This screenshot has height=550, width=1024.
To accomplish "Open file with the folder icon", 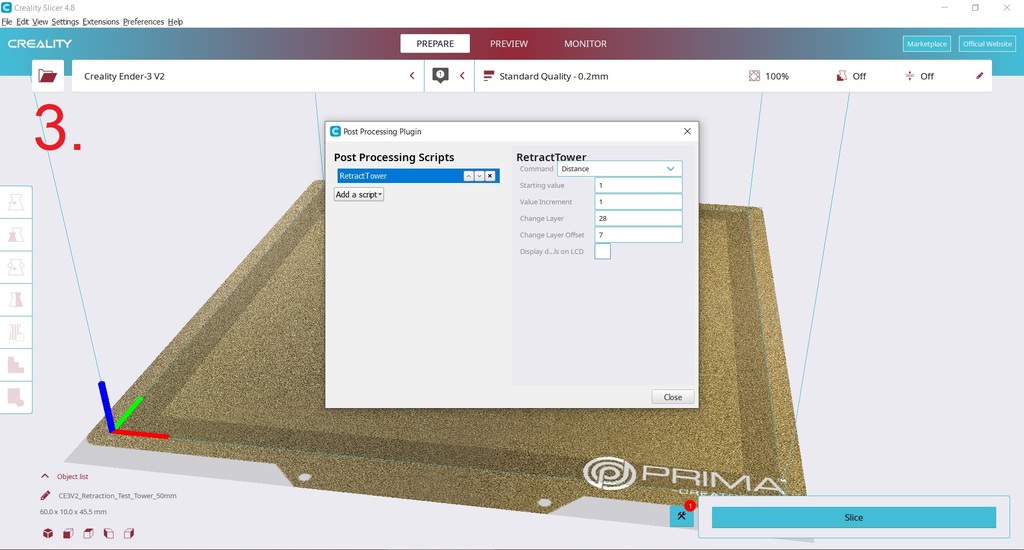I will tap(47, 76).
